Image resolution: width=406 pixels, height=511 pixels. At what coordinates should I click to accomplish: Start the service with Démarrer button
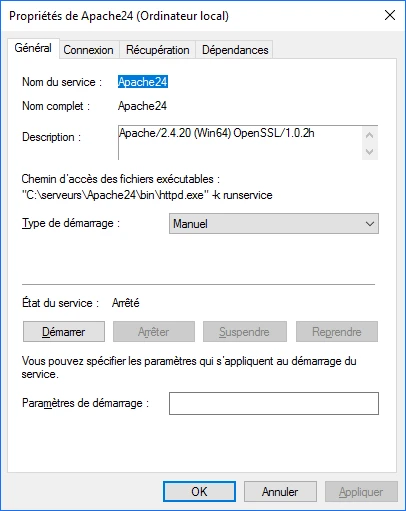64,332
